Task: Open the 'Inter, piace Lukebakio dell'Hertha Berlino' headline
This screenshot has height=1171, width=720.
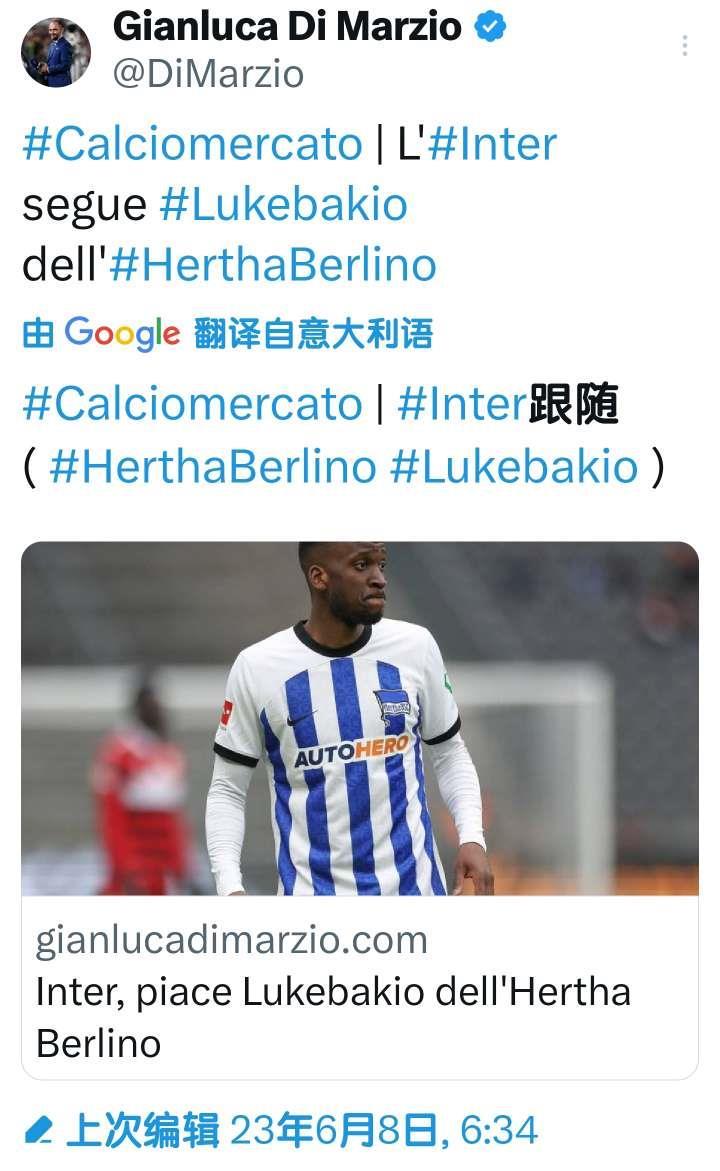Action: coord(333,1017)
